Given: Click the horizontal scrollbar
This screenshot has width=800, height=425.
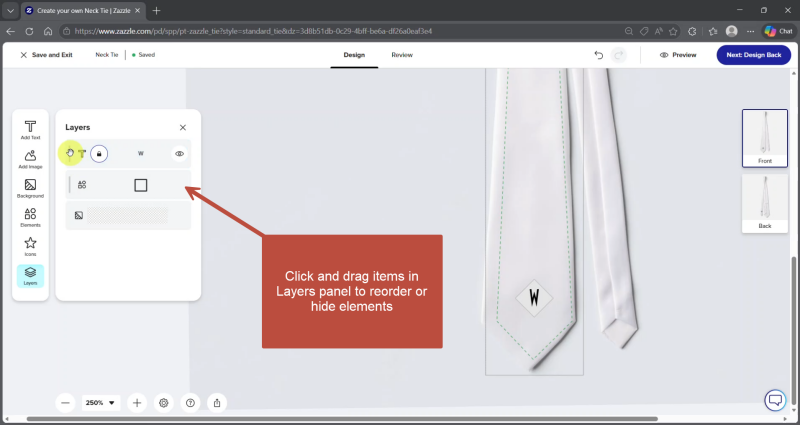Looking at the screenshot, I should (x=342, y=419).
